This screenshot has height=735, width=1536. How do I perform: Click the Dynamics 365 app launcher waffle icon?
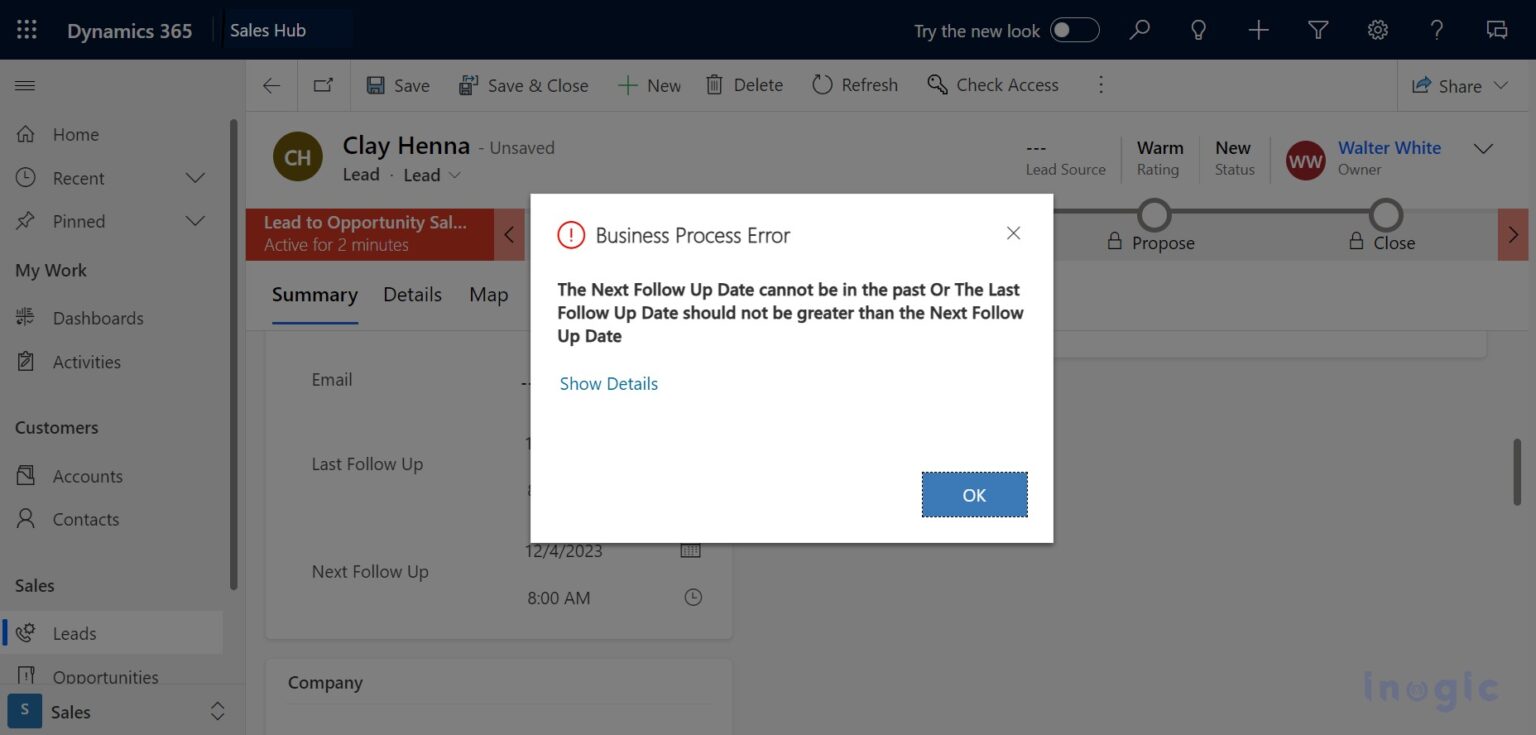[26, 29]
